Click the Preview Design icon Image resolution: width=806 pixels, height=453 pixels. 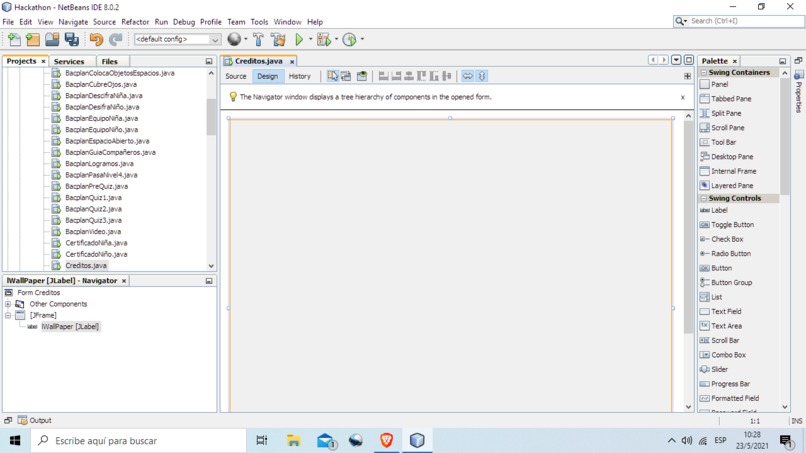pos(362,76)
